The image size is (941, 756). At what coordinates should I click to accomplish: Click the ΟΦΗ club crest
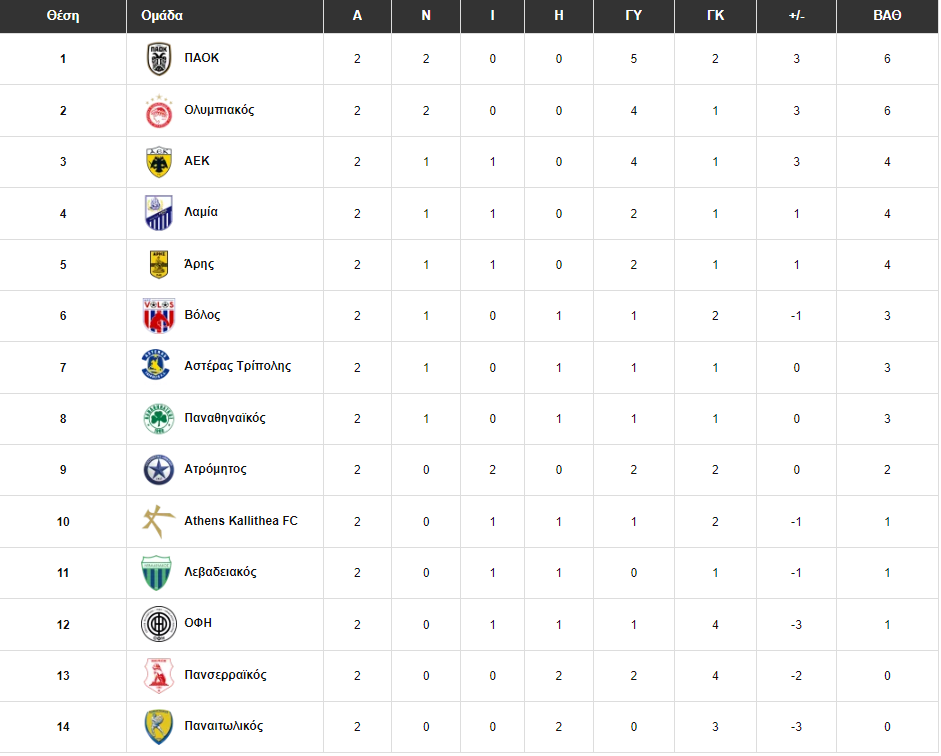(158, 624)
